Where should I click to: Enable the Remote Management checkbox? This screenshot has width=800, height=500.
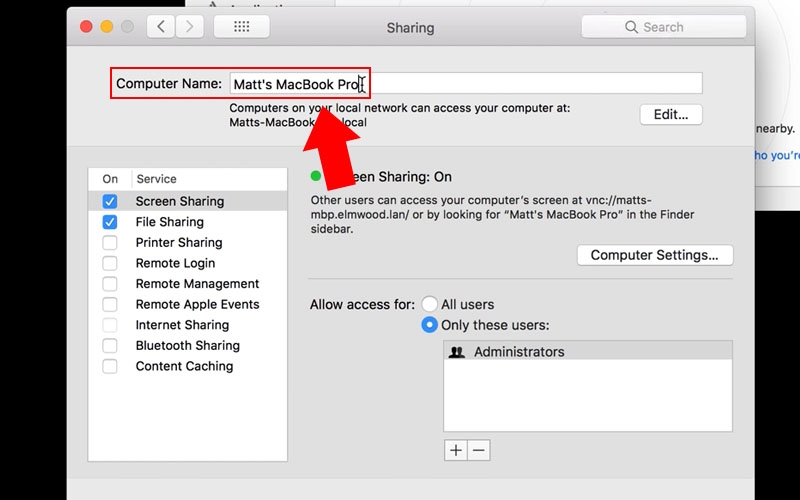[110, 284]
